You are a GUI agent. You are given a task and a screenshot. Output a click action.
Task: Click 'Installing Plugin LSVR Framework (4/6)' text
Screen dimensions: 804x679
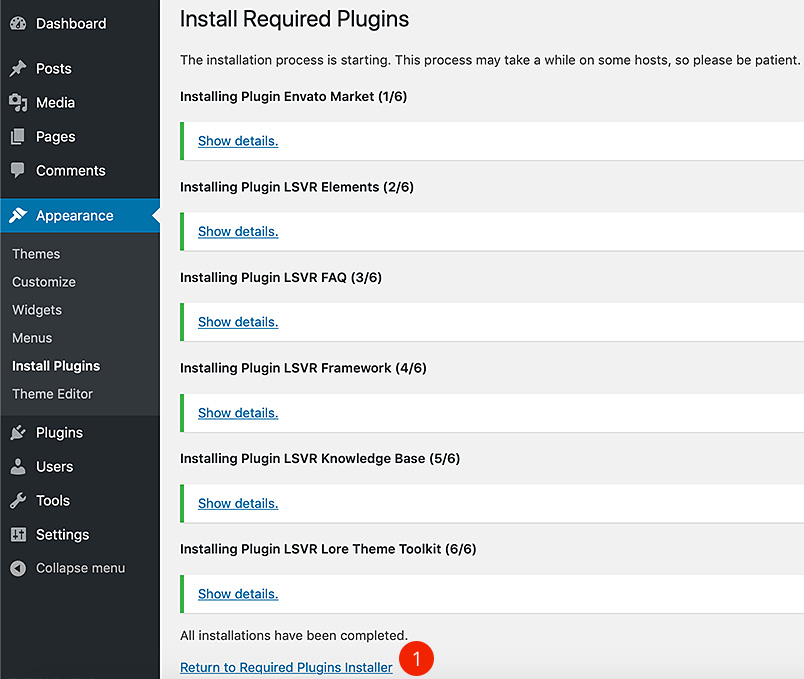[303, 368]
